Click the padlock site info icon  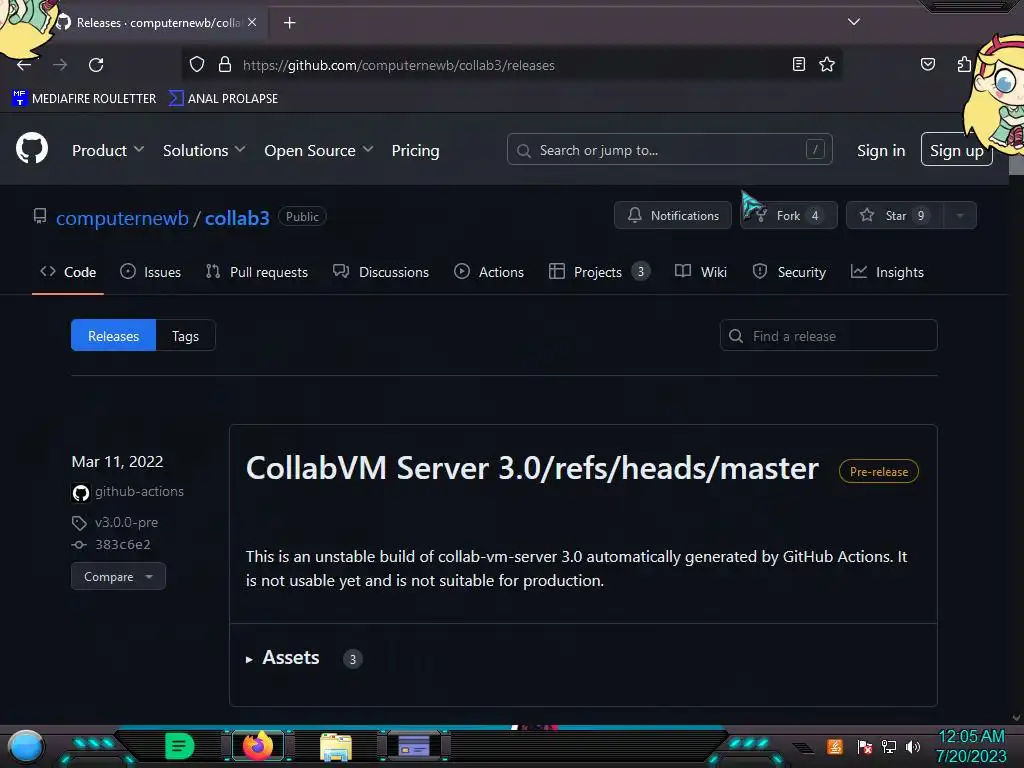tap(225, 64)
